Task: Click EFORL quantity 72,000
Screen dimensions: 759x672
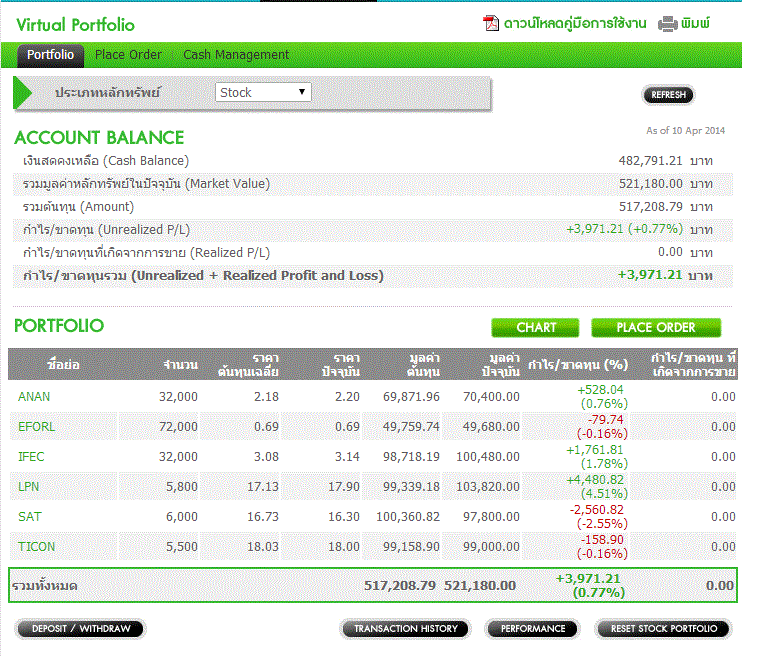Action: [x=178, y=427]
